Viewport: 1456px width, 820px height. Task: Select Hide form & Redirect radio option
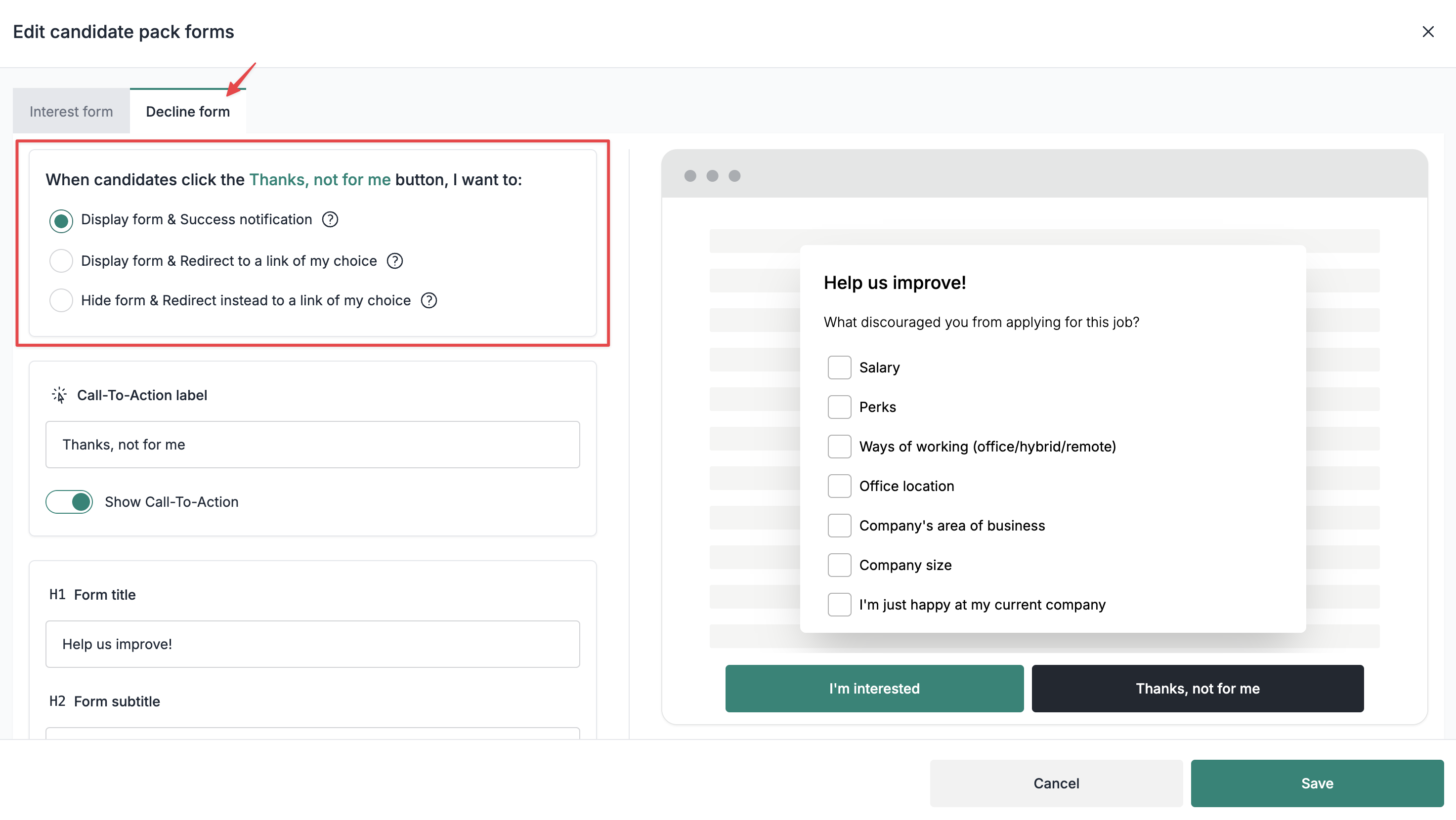60,300
